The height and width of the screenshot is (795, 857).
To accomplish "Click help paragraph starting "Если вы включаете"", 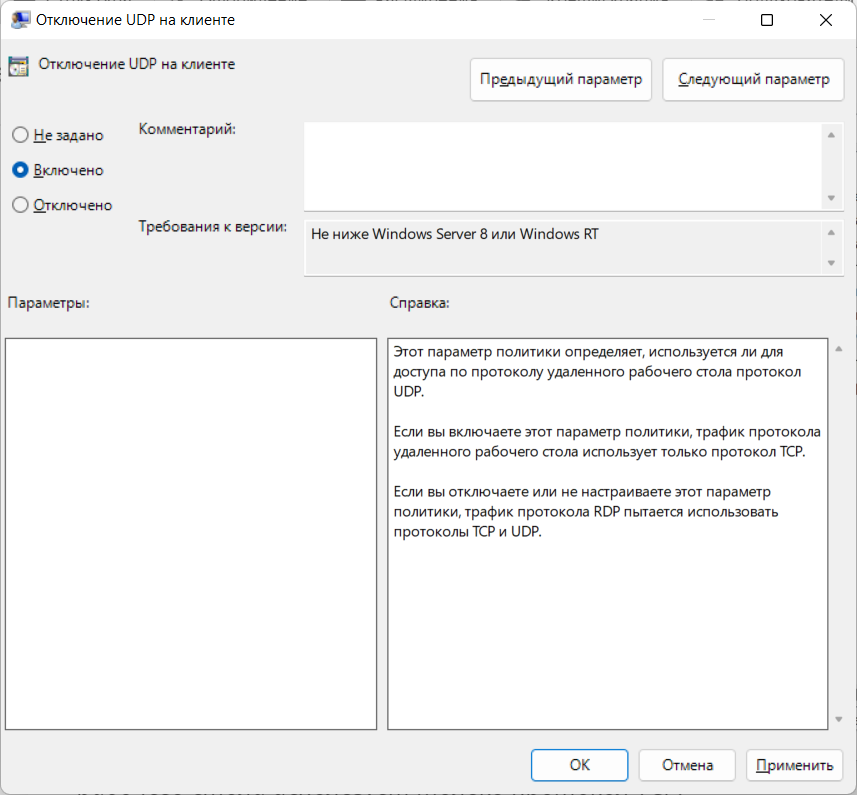I will pyautogui.click(x=607, y=441).
